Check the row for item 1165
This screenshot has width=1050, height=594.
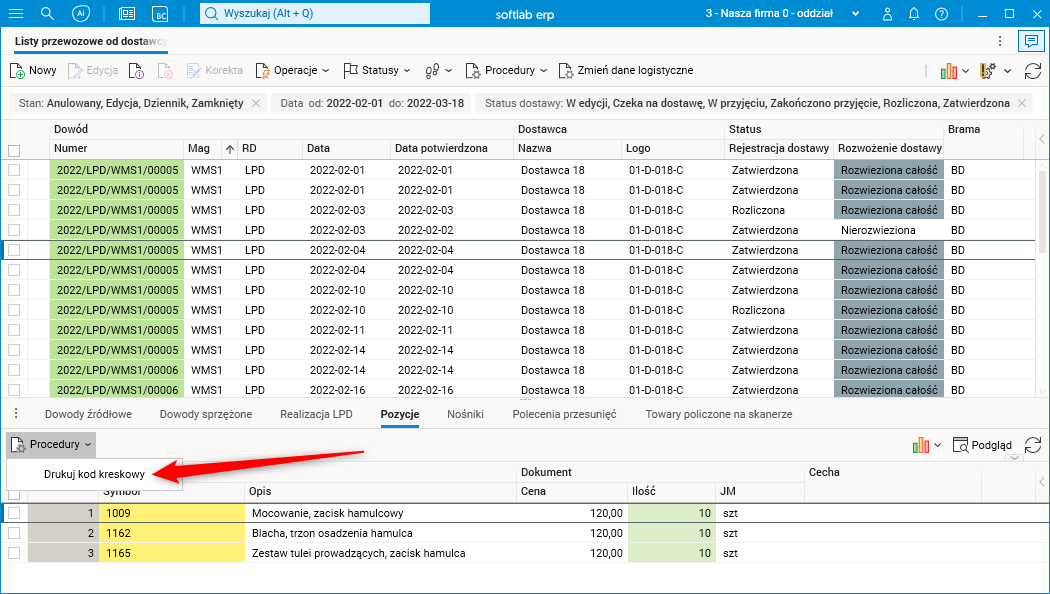coord(14,553)
